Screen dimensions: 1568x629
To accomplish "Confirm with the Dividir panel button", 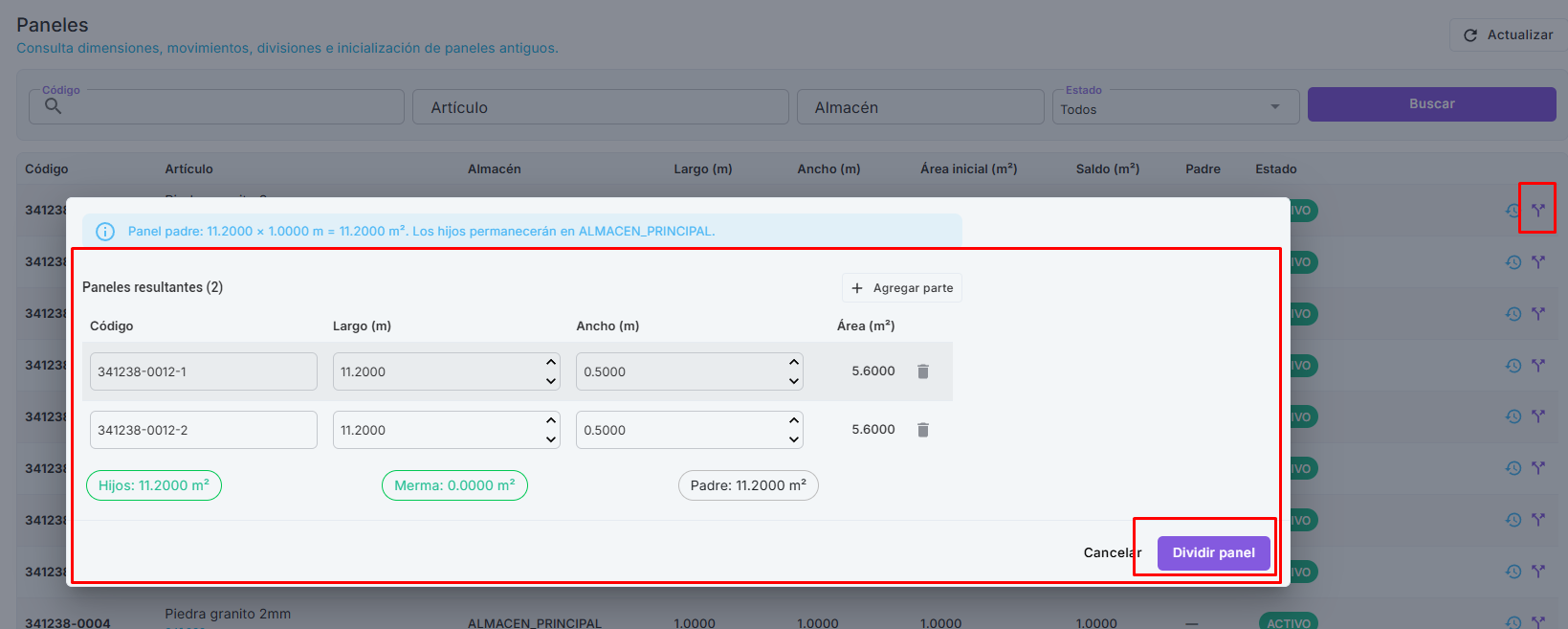I will [1214, 553].
